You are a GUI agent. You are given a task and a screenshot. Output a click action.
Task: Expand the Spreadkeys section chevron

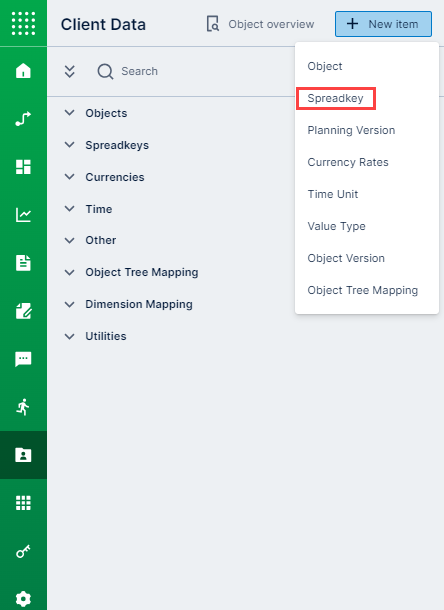[x=69, y=145]
